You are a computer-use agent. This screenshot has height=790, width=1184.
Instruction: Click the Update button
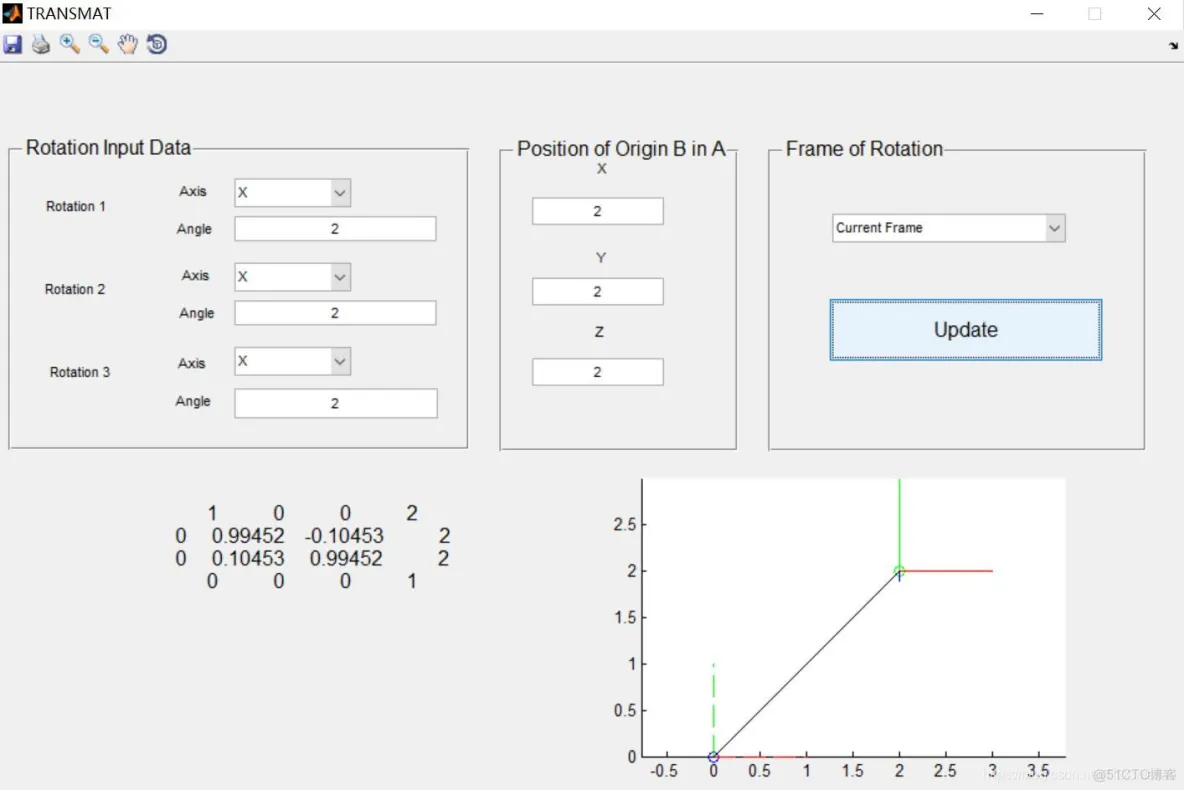point(966,330)
